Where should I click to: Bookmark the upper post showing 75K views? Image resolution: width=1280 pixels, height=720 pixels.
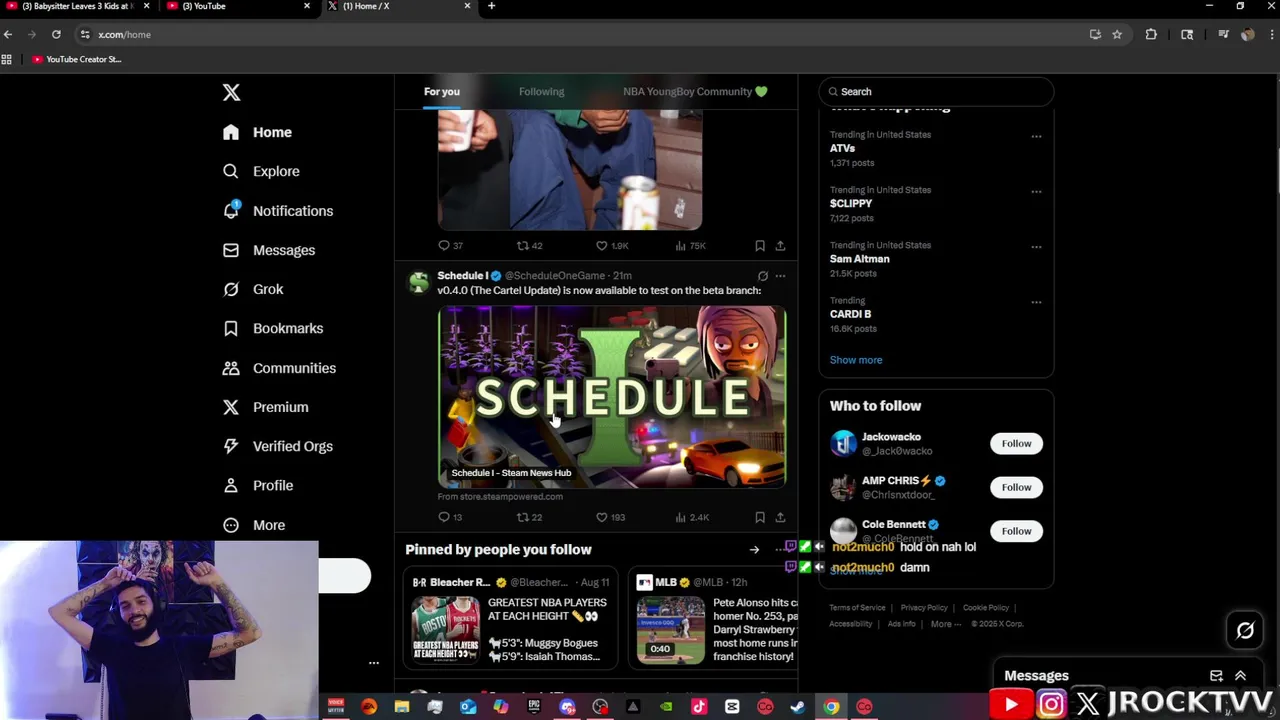(760, 245)
